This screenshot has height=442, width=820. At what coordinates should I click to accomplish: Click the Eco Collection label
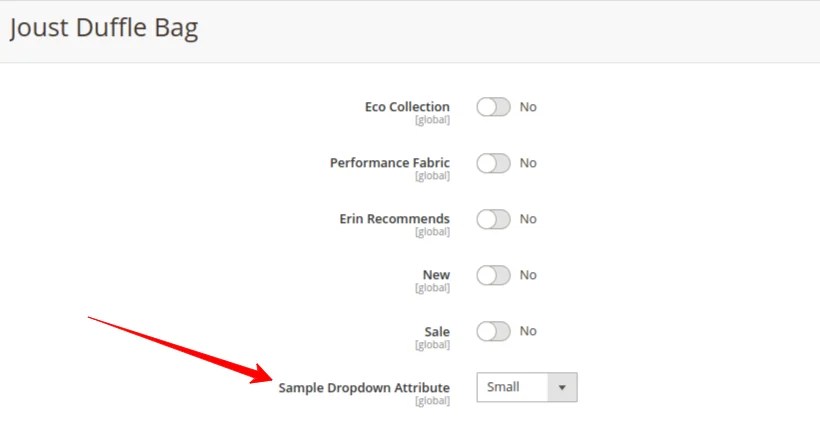(x=407, y=107)
